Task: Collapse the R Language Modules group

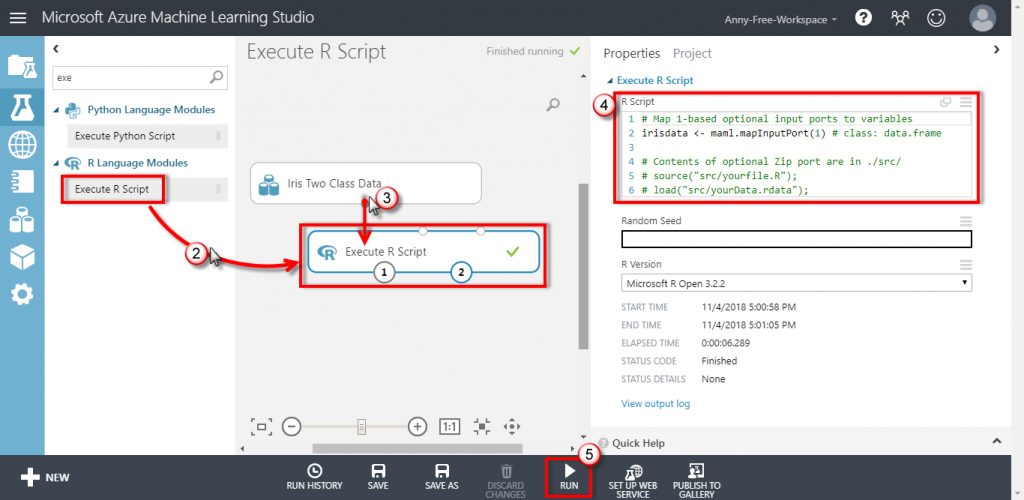Action: pyautogui.click(x=56, y=163)
